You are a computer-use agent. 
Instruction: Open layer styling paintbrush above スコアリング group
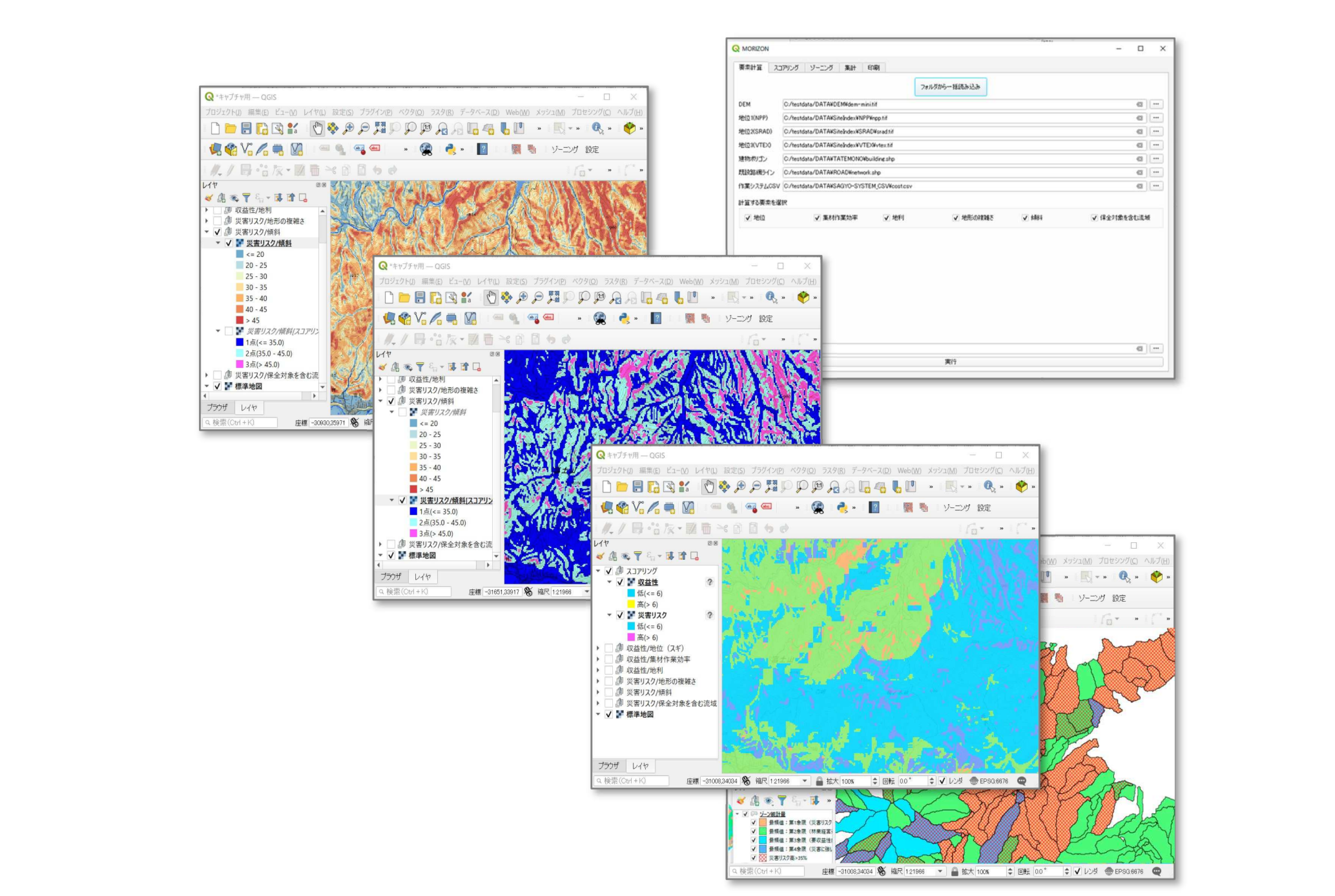[600, 556]
